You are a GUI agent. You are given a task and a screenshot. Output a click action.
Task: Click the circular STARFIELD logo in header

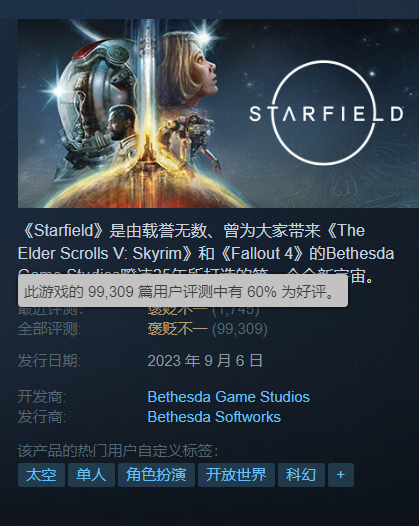pos(326,113)
